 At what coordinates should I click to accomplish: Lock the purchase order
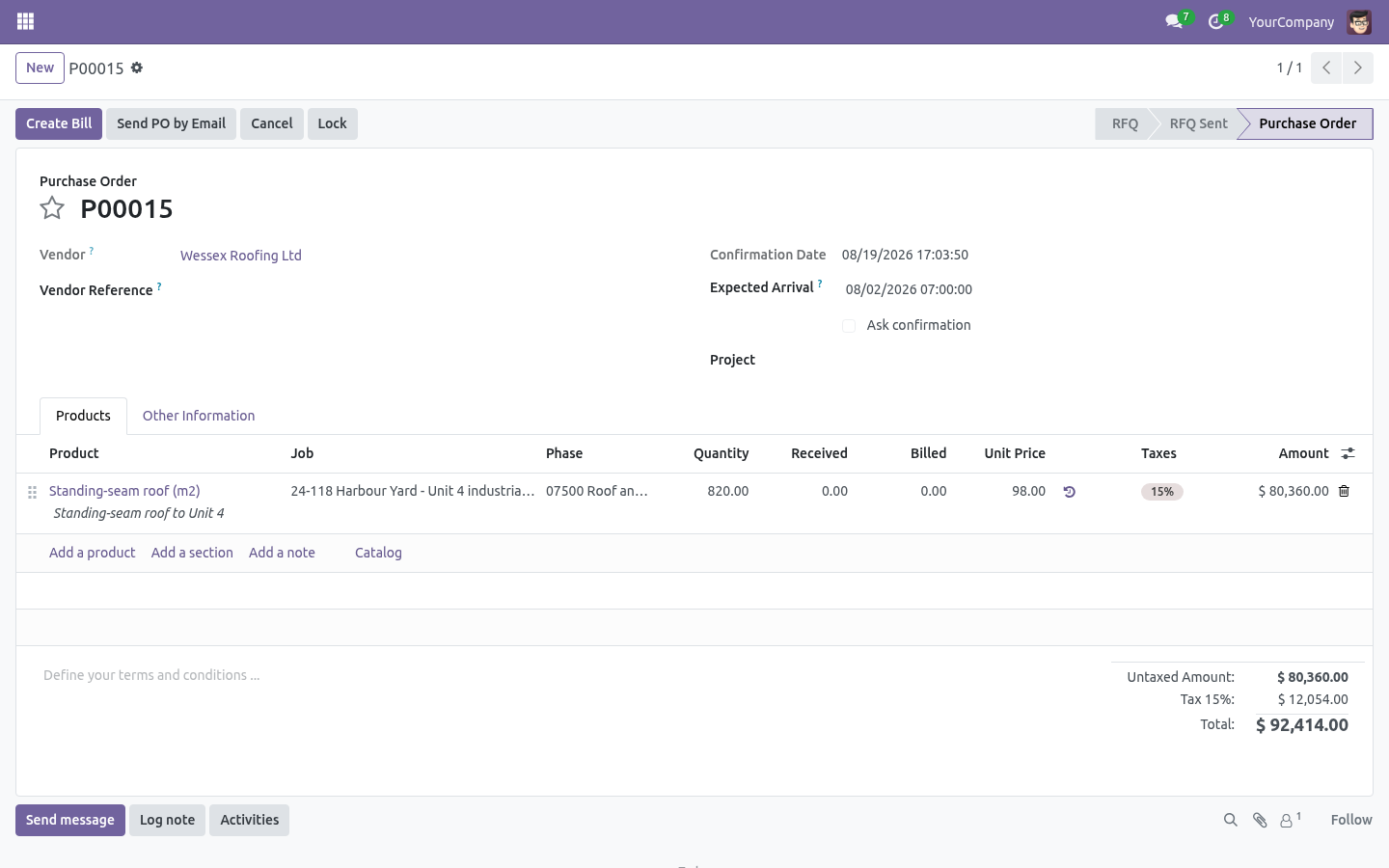click(332, 123)
